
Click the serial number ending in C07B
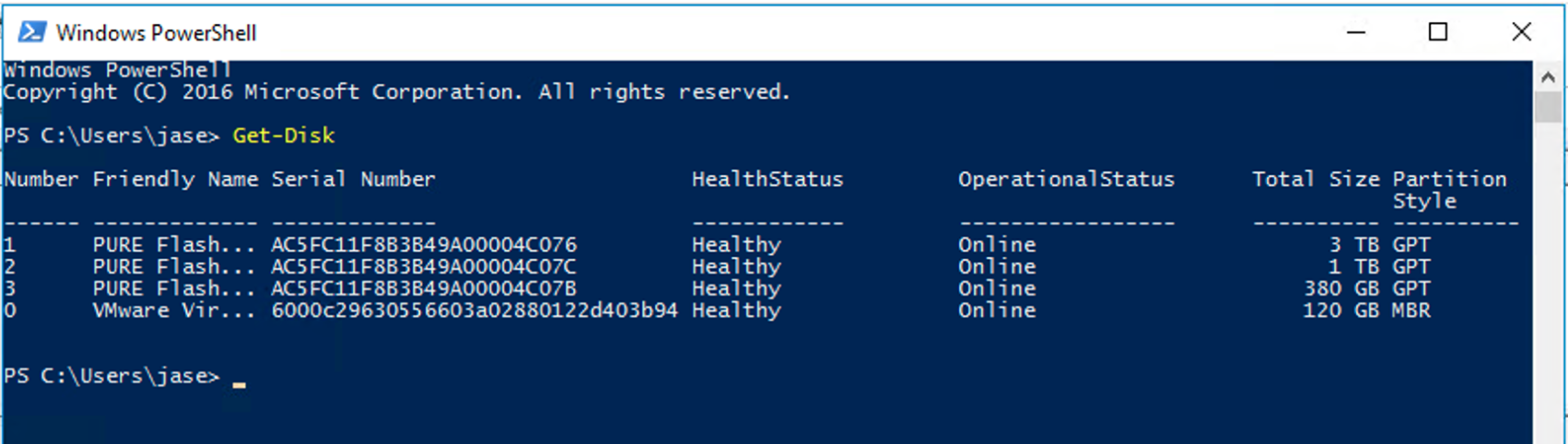pyautogui.click(x=424, y=288)
